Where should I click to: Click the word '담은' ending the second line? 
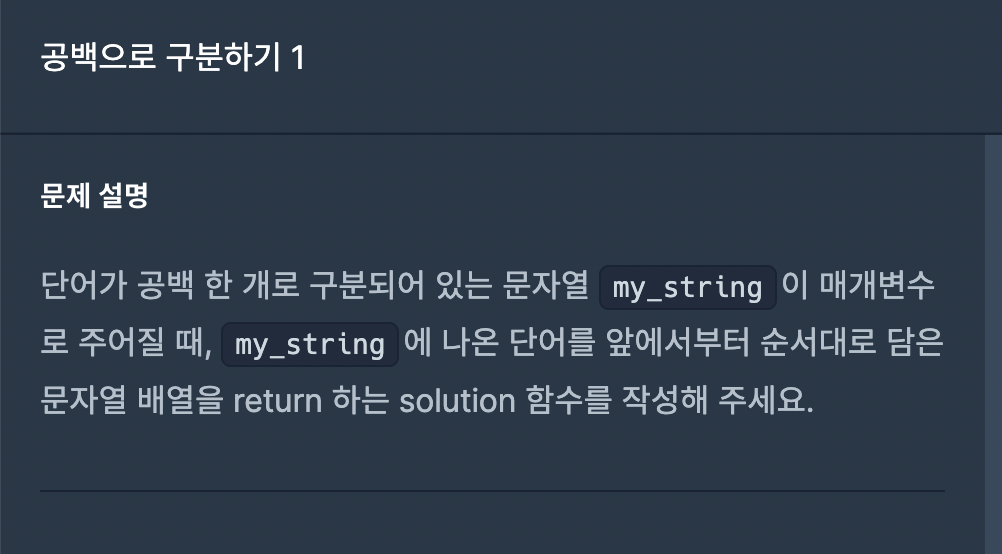[915, 343]
